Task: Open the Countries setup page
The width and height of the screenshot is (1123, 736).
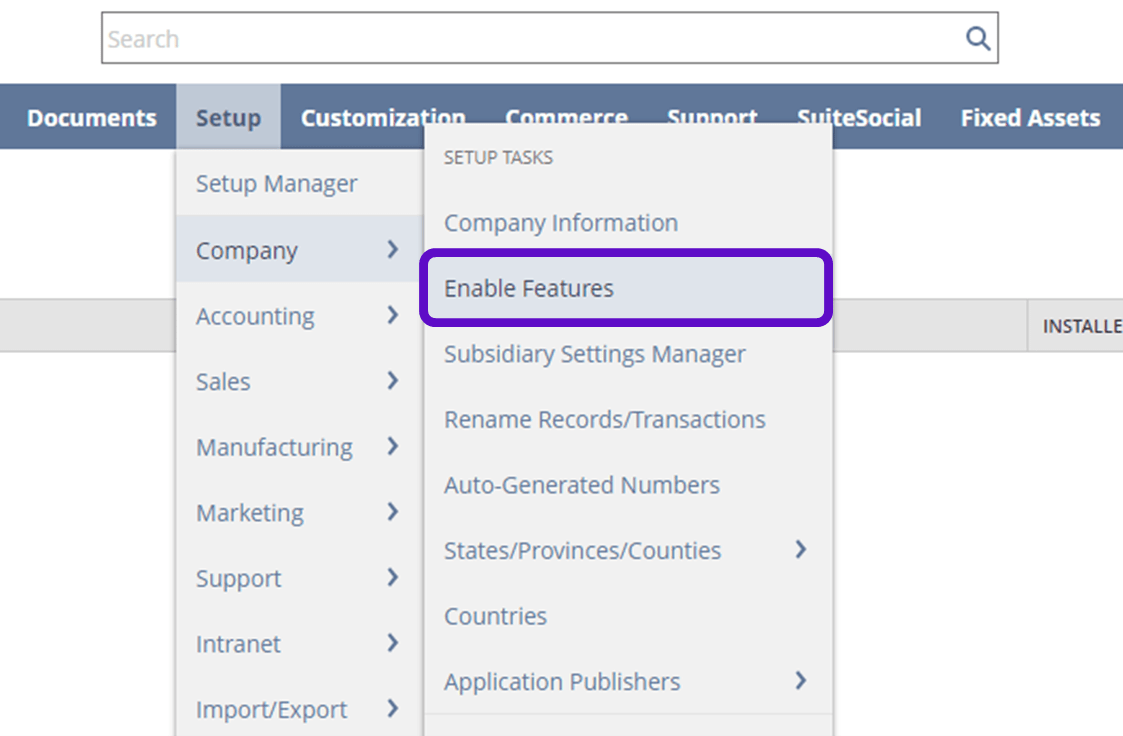Action: (x=495, y=616)
